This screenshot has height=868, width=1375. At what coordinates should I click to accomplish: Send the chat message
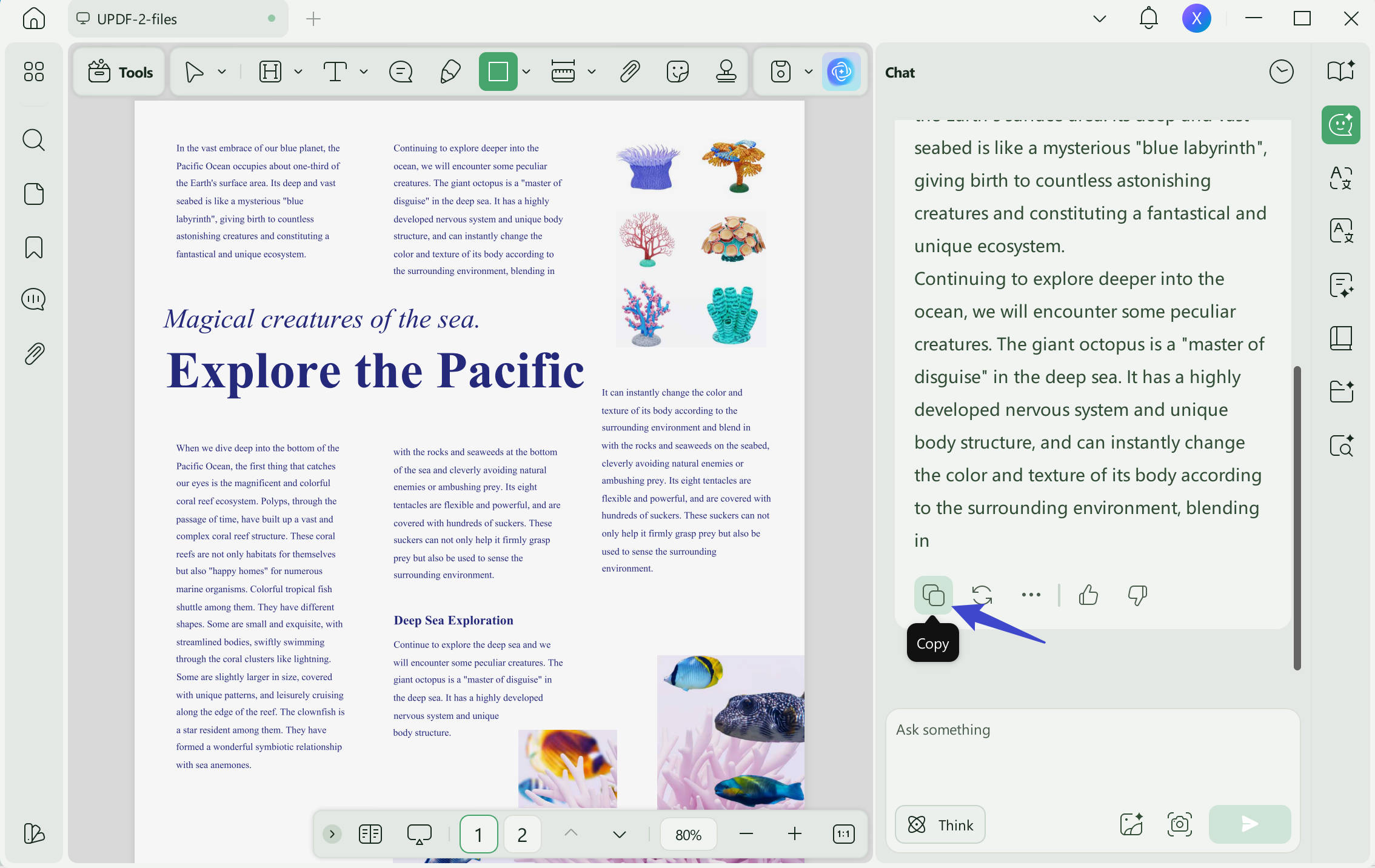coord(1250,824)
